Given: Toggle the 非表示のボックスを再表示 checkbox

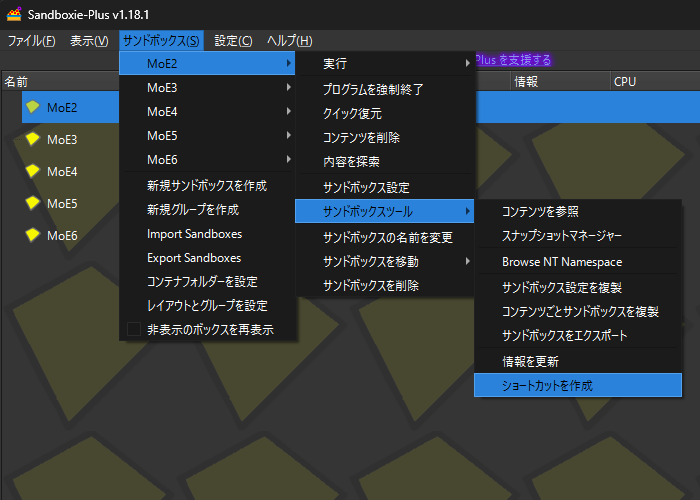Looking at the screenshot, I should coord(134,329).
